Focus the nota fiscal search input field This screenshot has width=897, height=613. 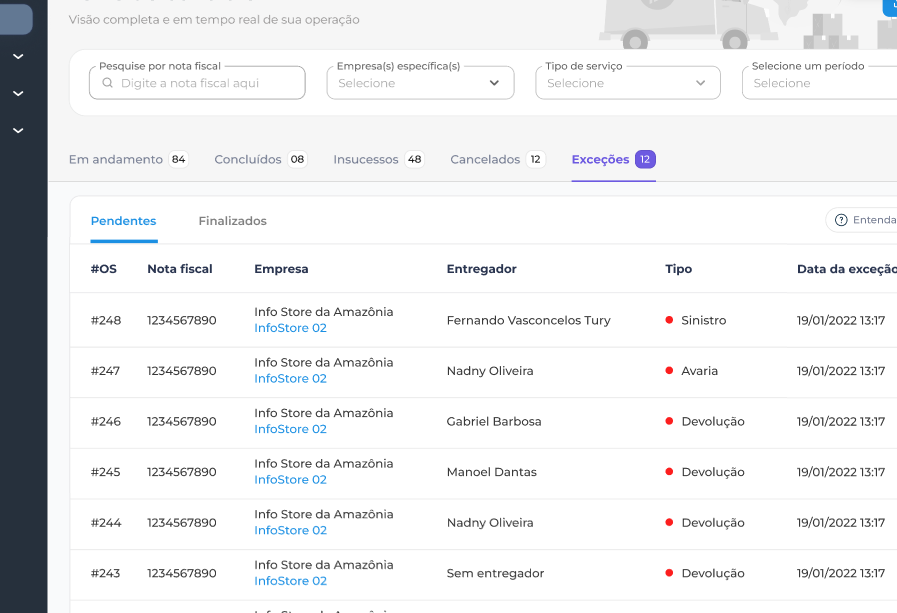click(205, 83)
